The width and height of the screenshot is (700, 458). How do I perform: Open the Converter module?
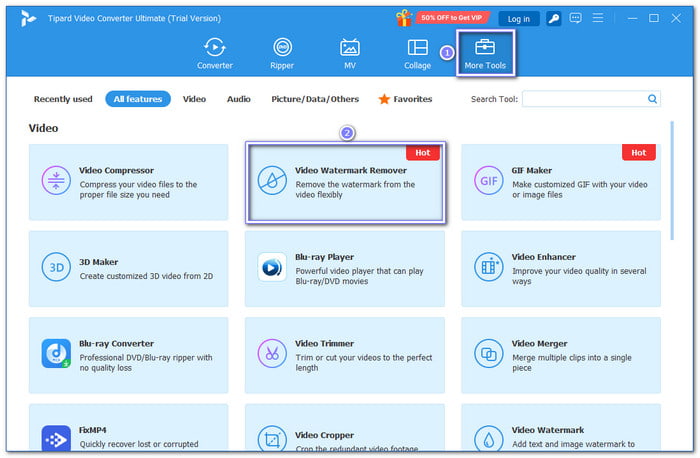[215, 54]
